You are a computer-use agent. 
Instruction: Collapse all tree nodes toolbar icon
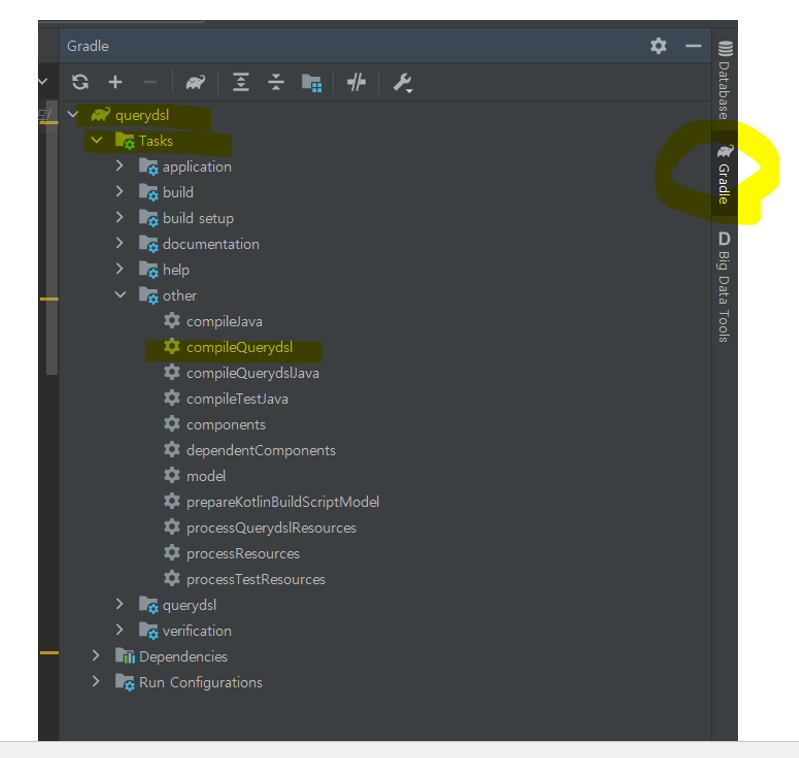pos(276,82)
